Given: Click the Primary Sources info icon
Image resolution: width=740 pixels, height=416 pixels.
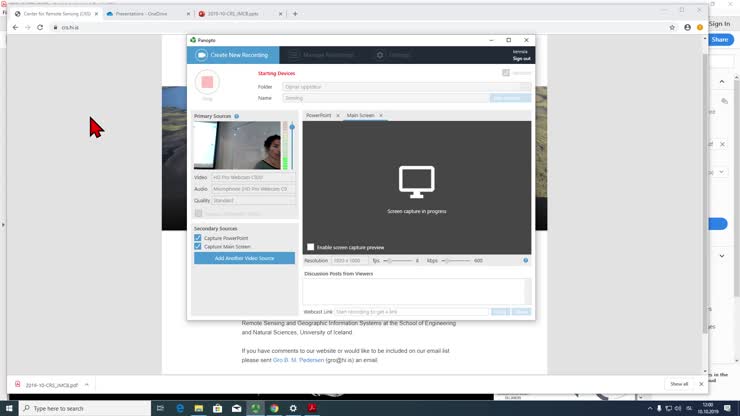Looking at the screenshot, I should pyautogui.click(x=236, y=116).
